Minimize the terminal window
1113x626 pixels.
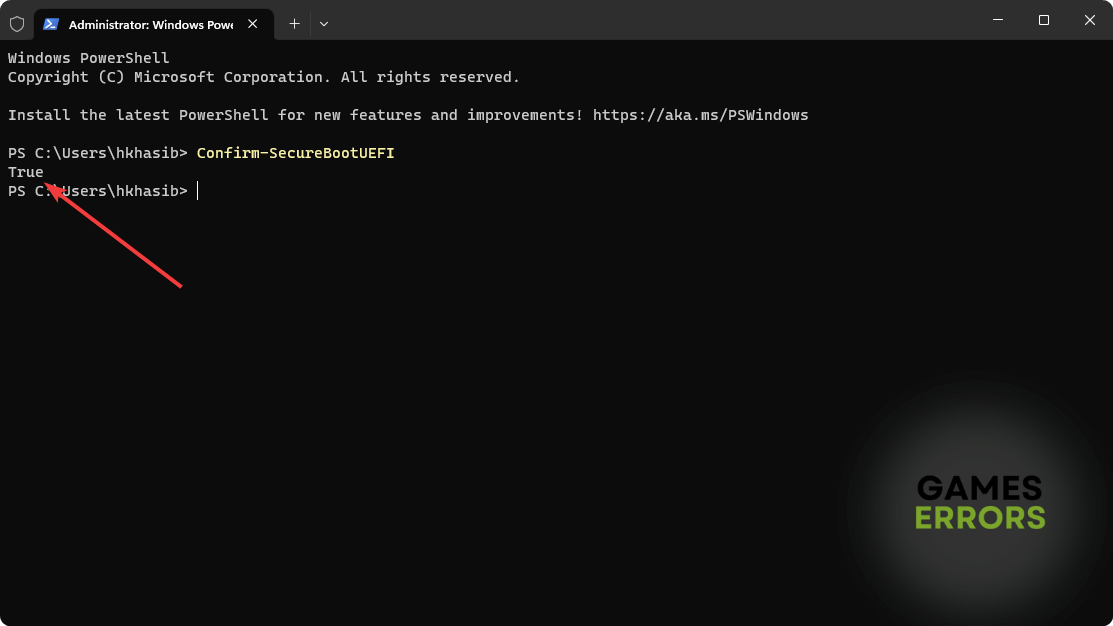(x=998, y=20)
